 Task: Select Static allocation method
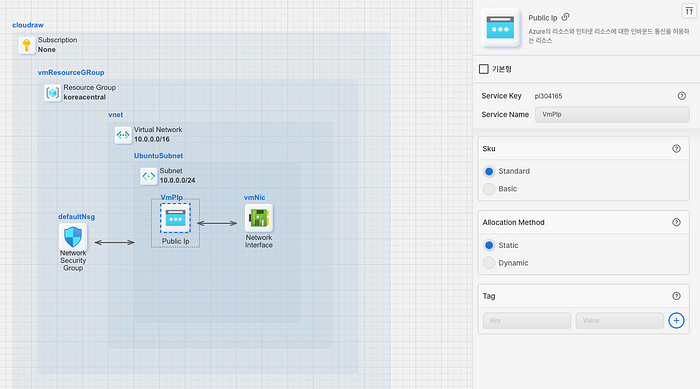click(x=489, y=245)
